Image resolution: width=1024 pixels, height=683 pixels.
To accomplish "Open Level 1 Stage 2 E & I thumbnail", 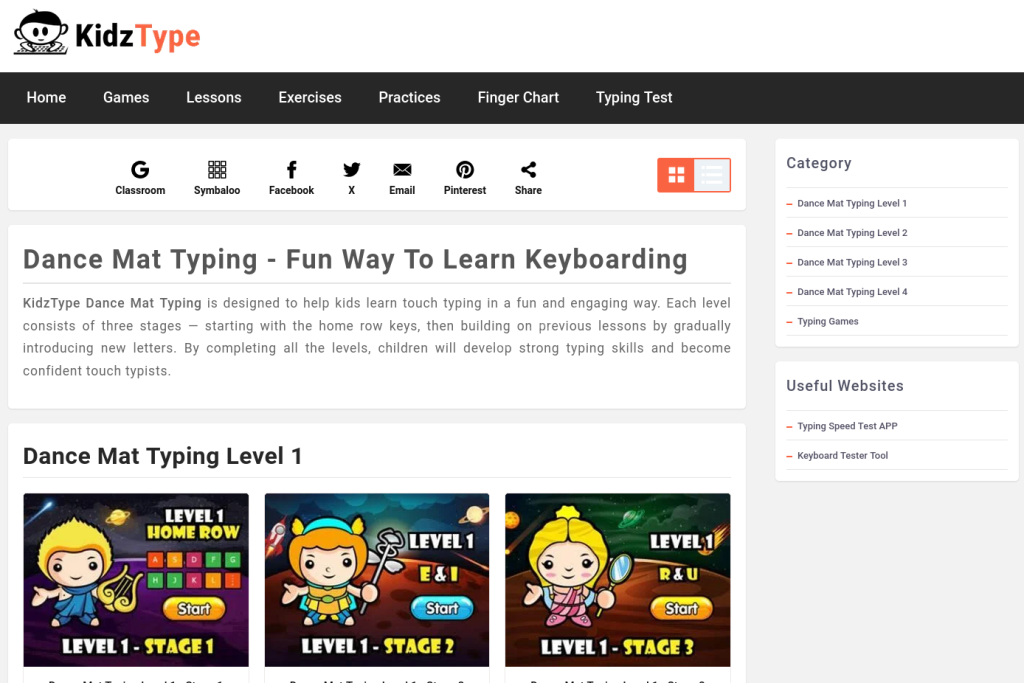I will pos(377,580).
